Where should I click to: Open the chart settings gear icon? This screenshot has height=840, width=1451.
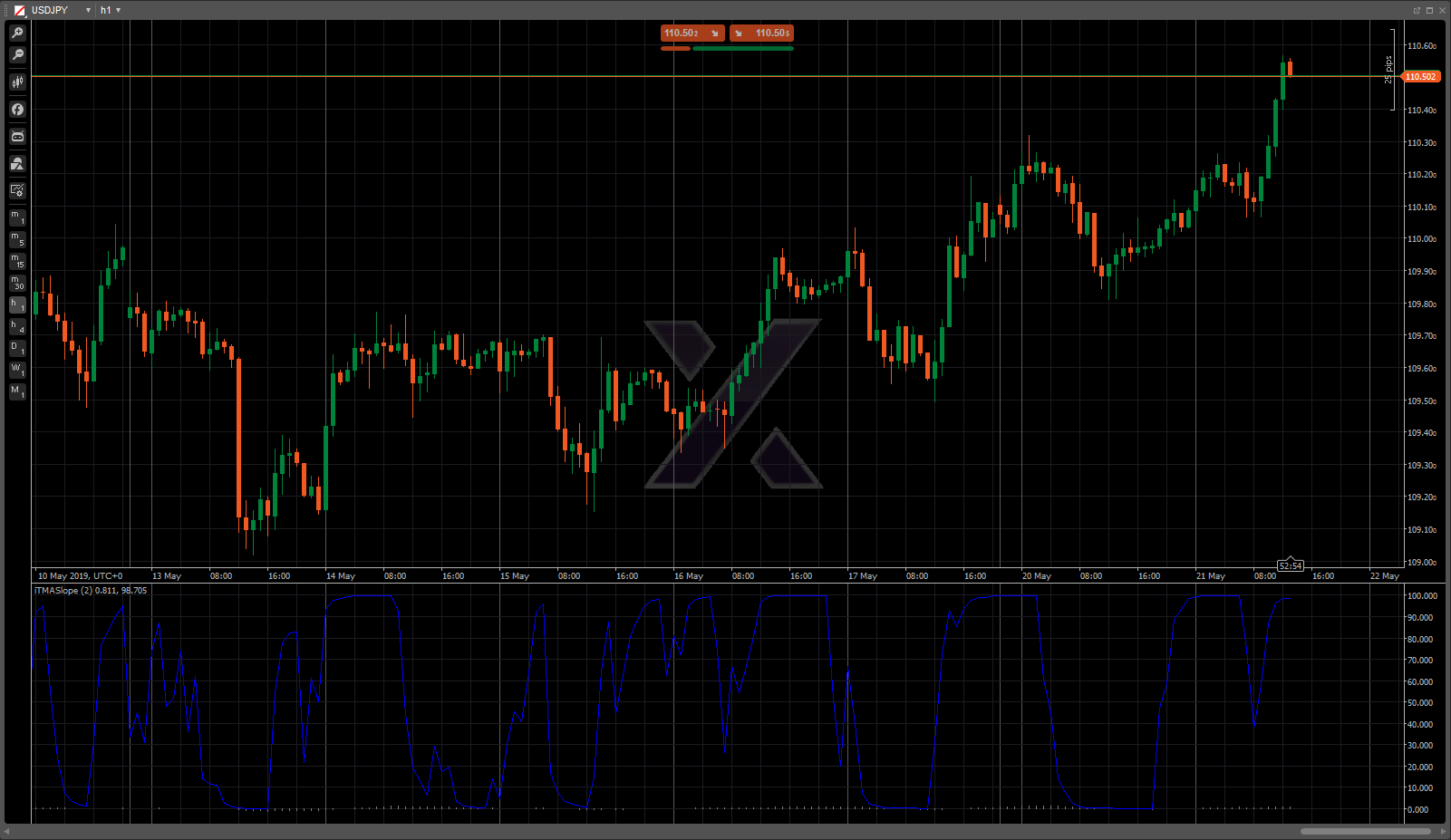click(x=17, y=191)
